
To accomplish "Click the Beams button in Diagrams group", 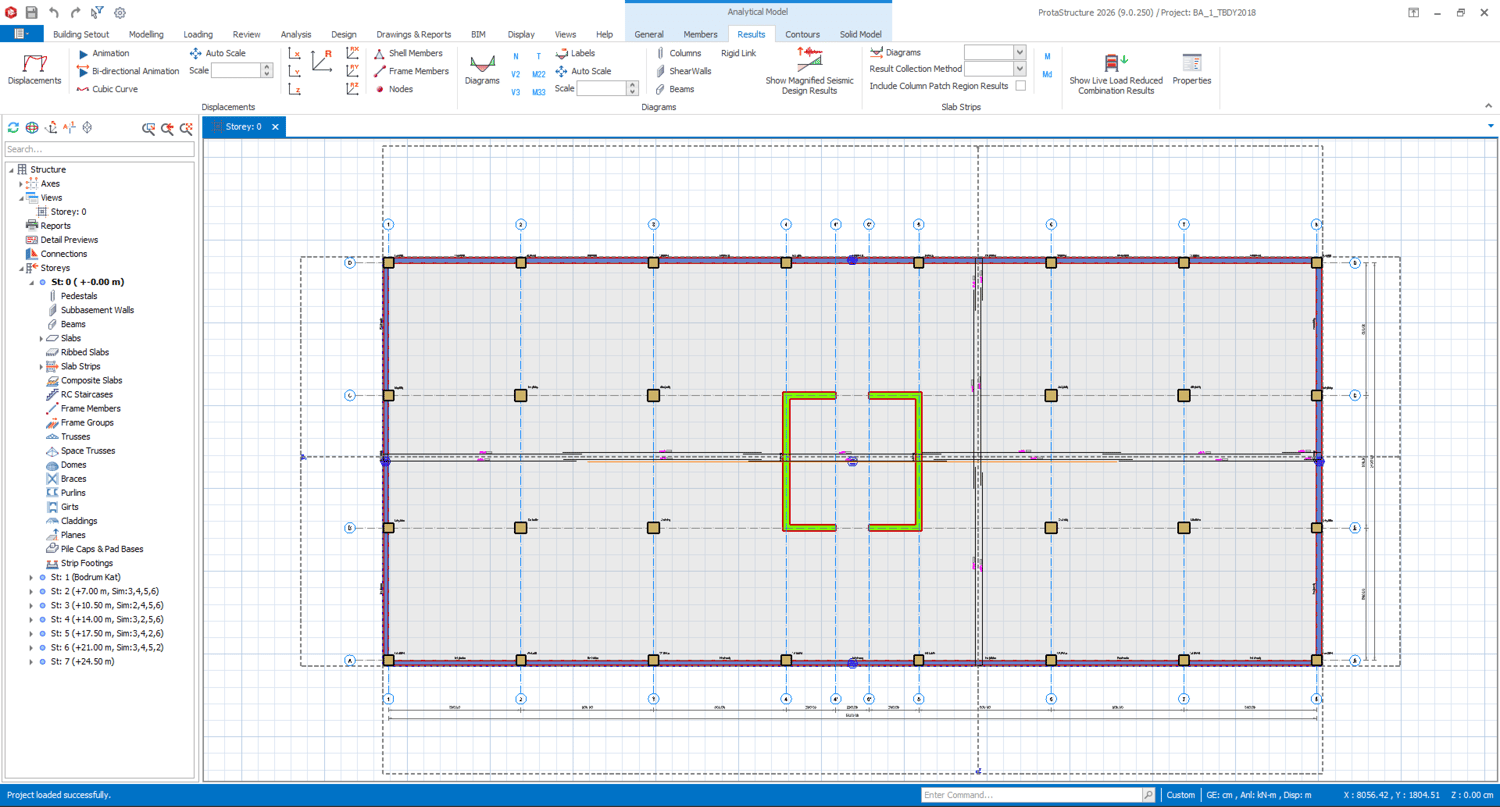I will click(675, 89).
